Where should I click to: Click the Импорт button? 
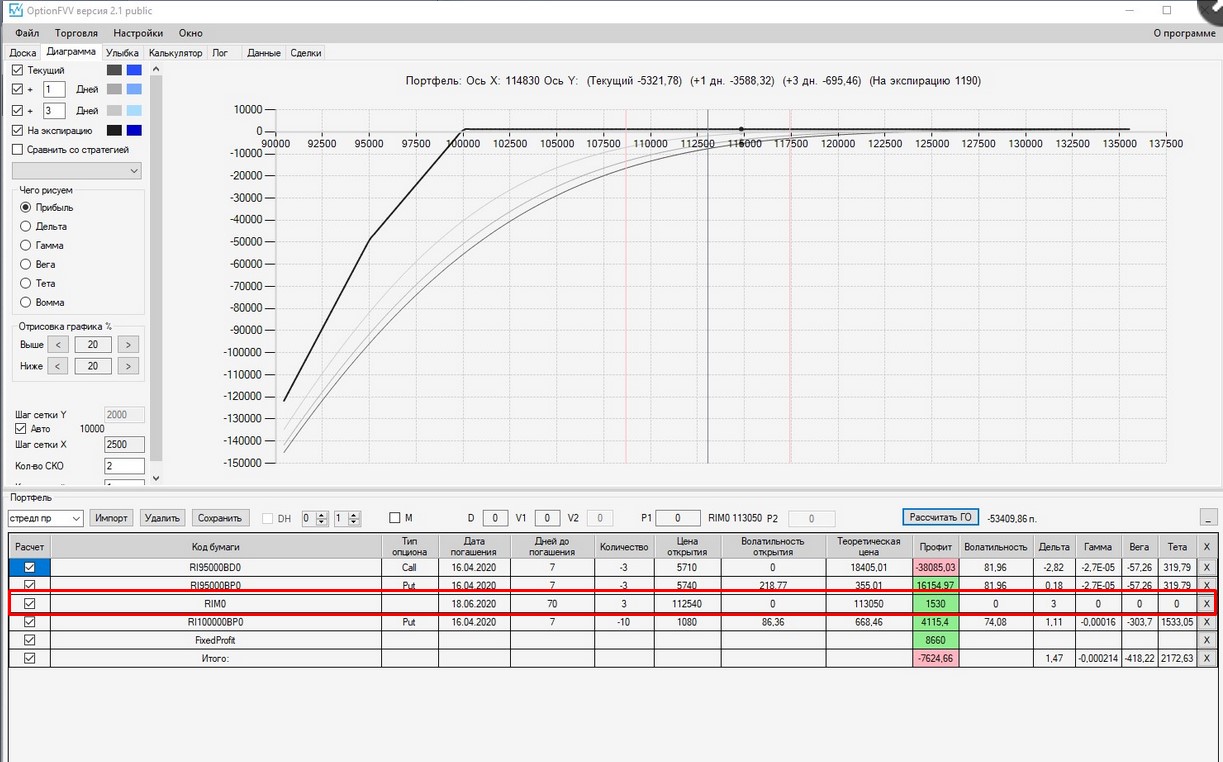tap(111, 518)
